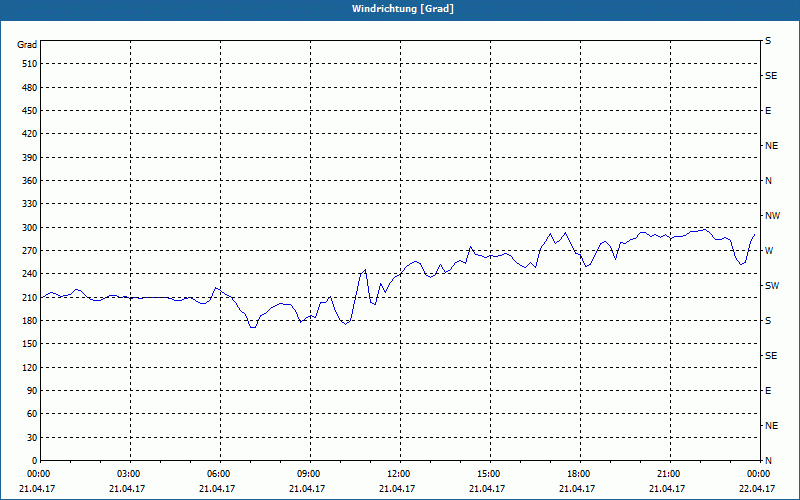Select the 300 y-axis value
This screenshot has width=800, height=500.
(30, 227)
